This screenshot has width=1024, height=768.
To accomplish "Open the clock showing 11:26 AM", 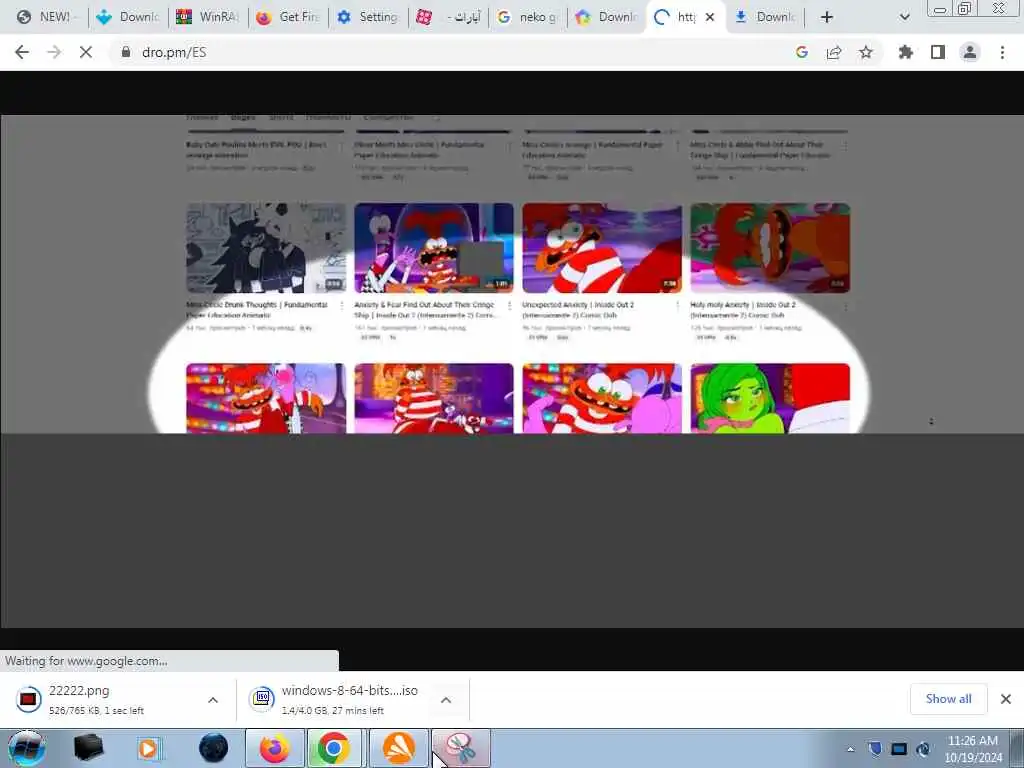I will pyautogui.click(x=973, y=748).
